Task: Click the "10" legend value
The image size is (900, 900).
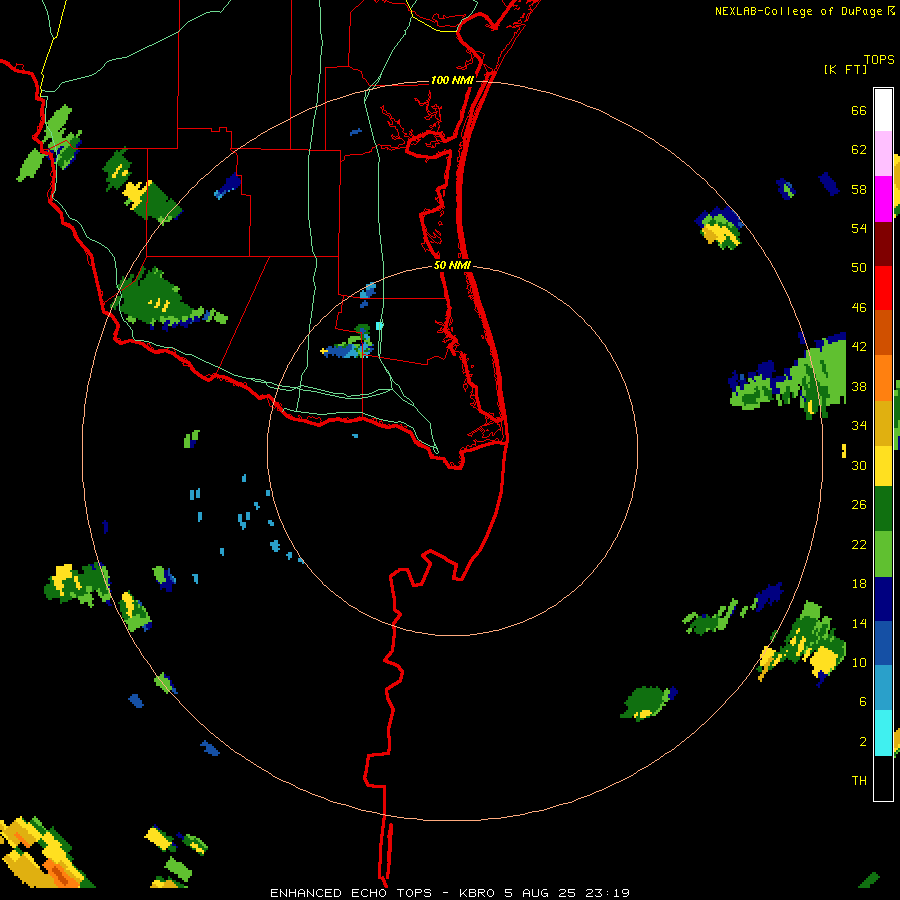Action: (x=859, y=662)
